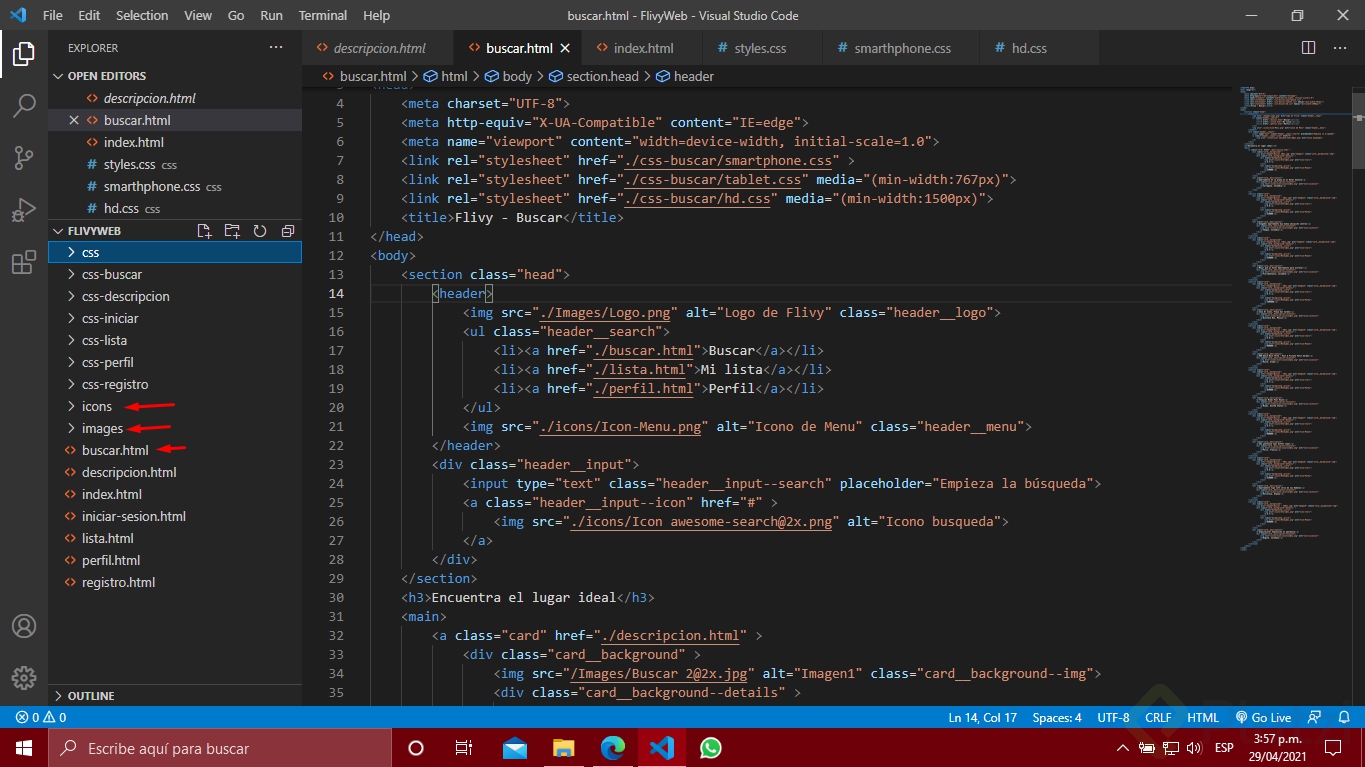Viewport: 1365px width, 767px height.
Task: Expand the icons folder
Action: tap(175, 406)
